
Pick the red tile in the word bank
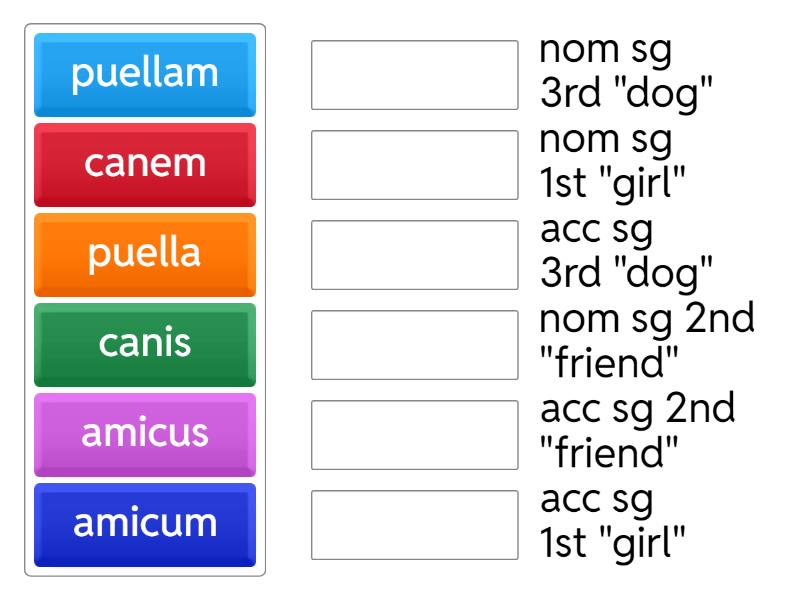point(145,165)
